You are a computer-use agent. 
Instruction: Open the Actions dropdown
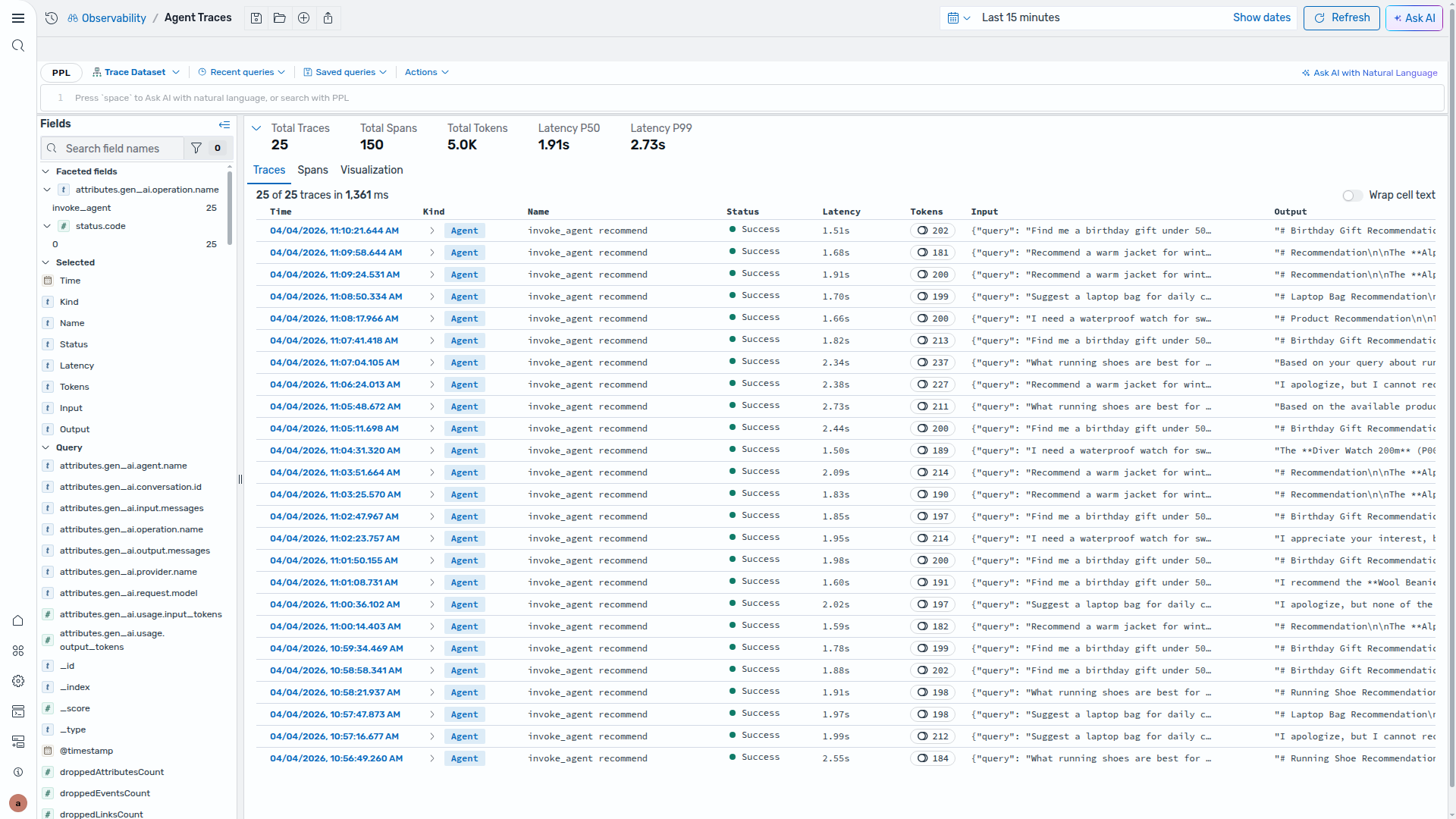(426, 73)
